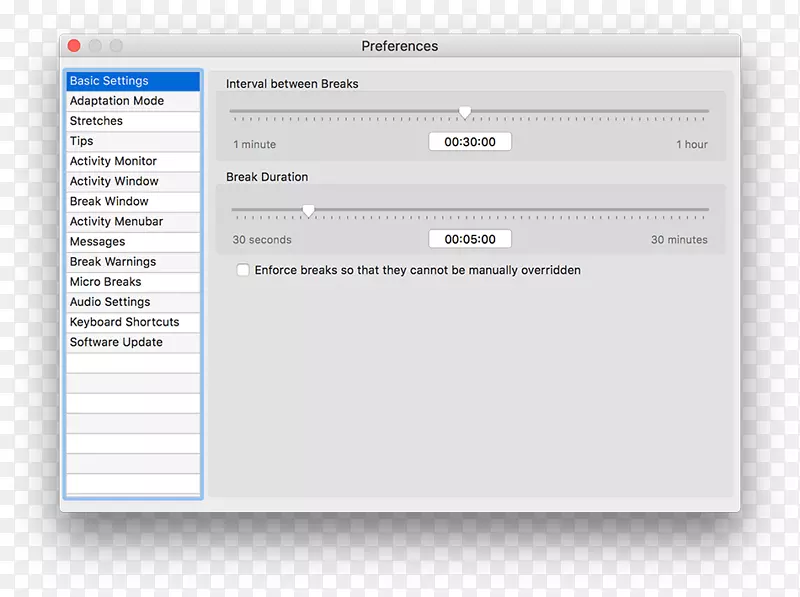Click the Break Duration slider thumb
Screen dimensions: 800x597
[308, 210]
